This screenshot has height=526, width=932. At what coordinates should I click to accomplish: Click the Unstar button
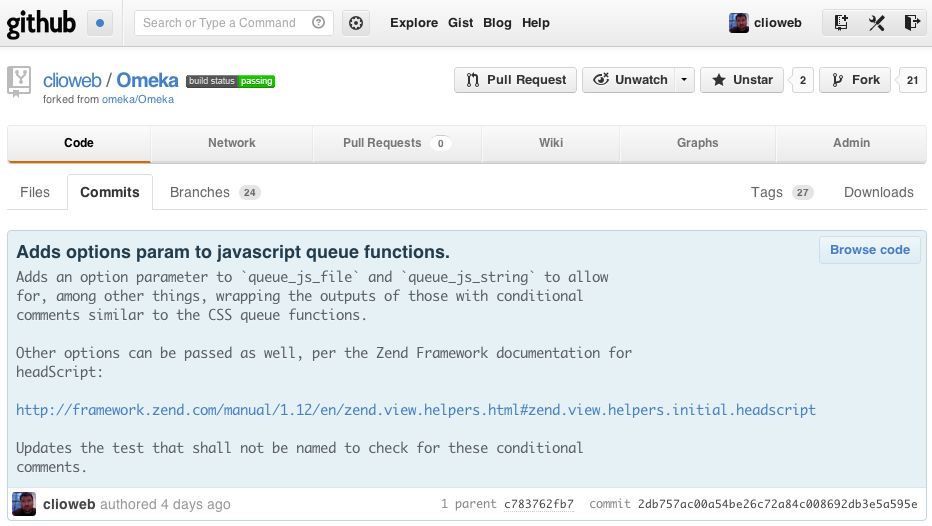click(x=742, y=80)
